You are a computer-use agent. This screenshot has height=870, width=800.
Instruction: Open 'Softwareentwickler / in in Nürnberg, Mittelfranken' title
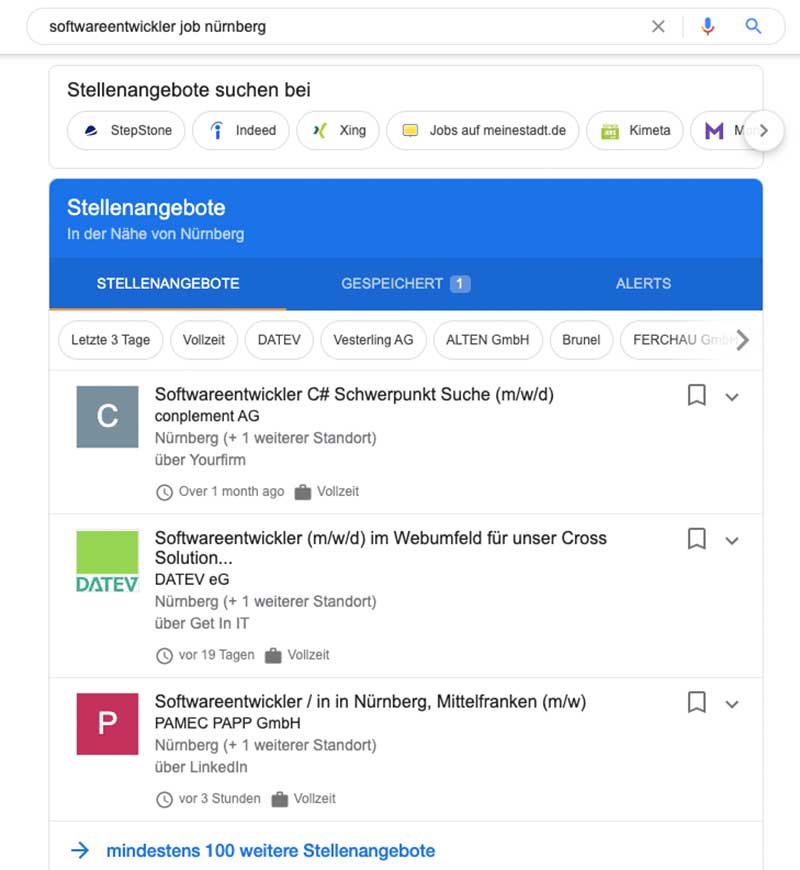370,701
